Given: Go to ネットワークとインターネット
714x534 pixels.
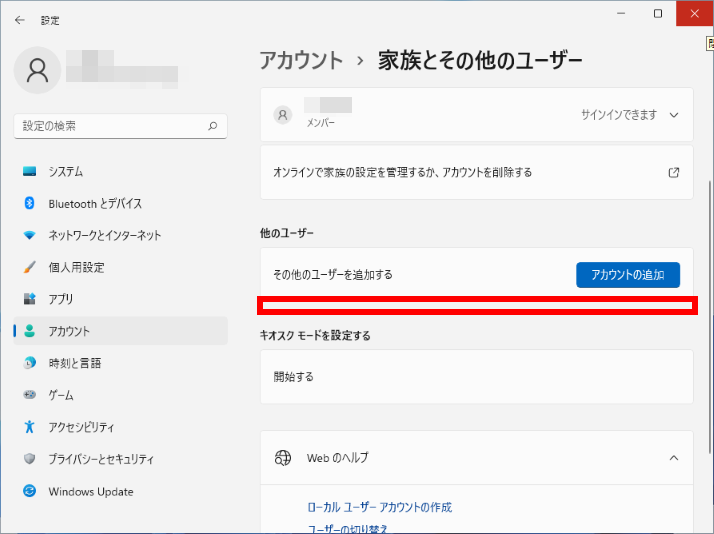Looking at the screenshot, I should coord(121,235).
